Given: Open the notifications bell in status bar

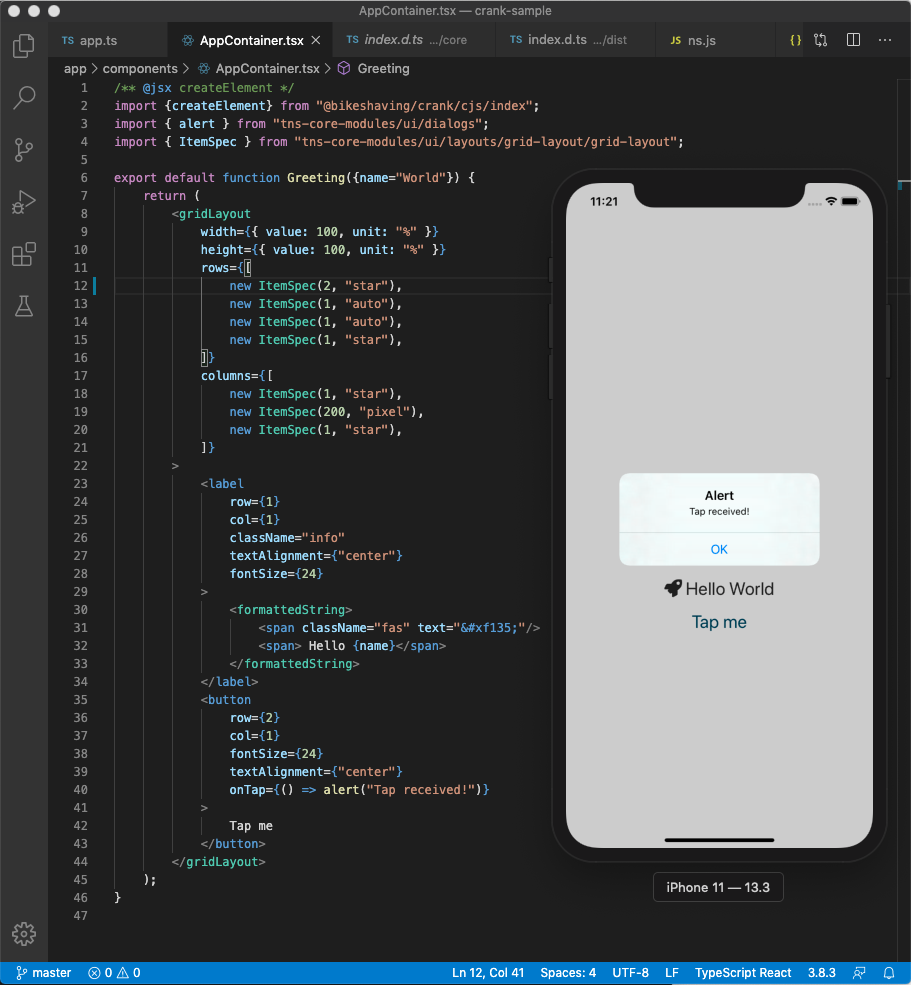Looking at the screenshot, I should (889, 973).
